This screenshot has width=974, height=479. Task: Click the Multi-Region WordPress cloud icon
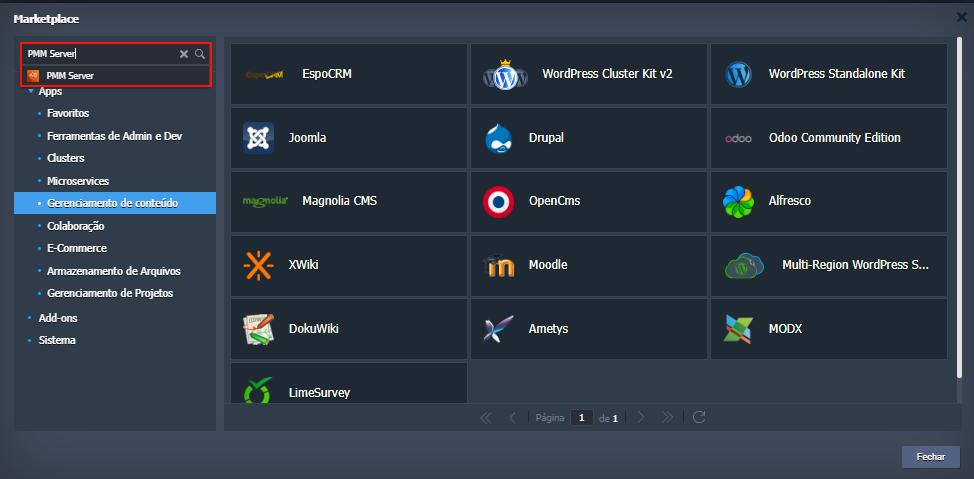(744, 266)
